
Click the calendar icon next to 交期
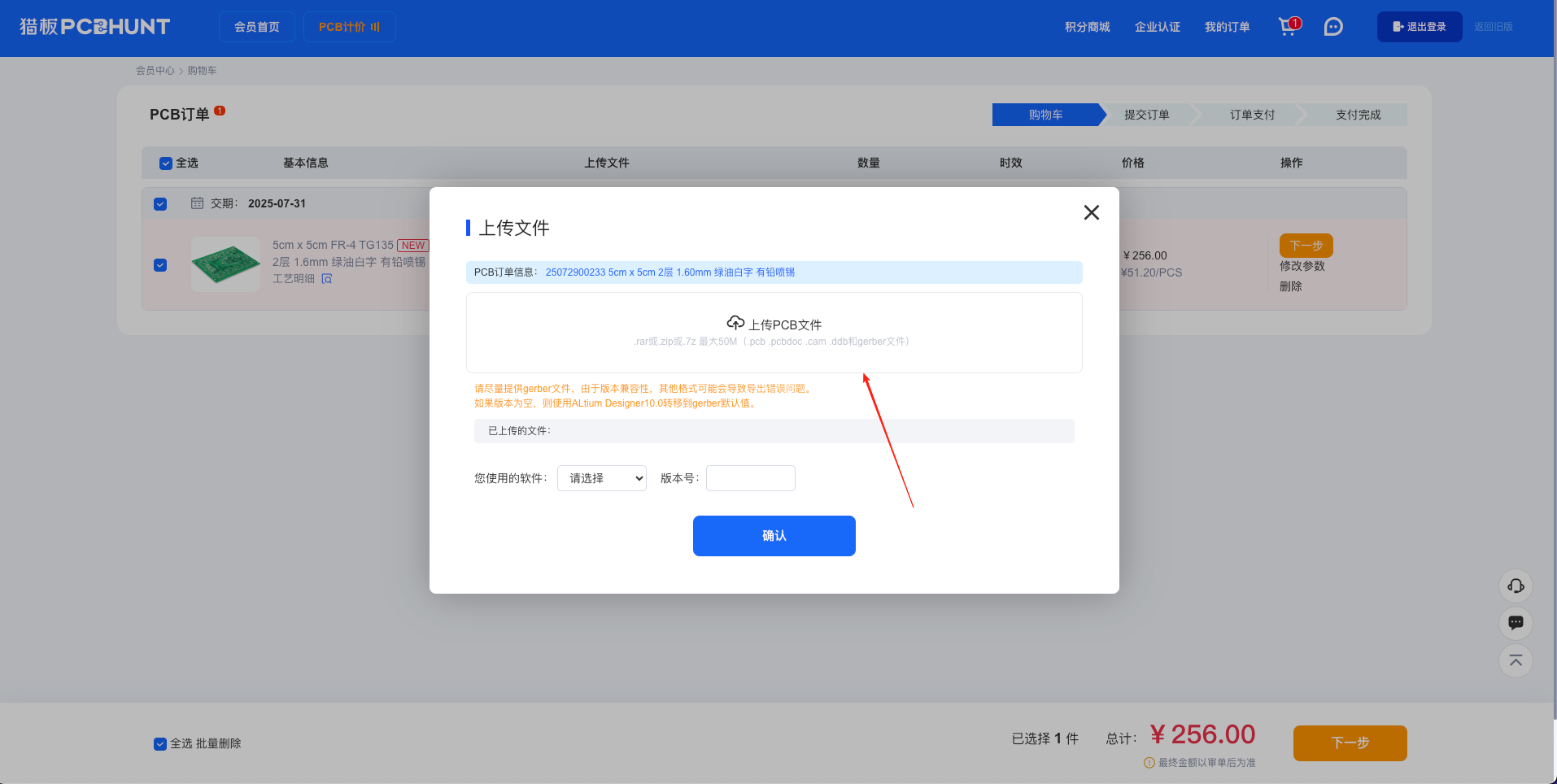click(197, 203)
